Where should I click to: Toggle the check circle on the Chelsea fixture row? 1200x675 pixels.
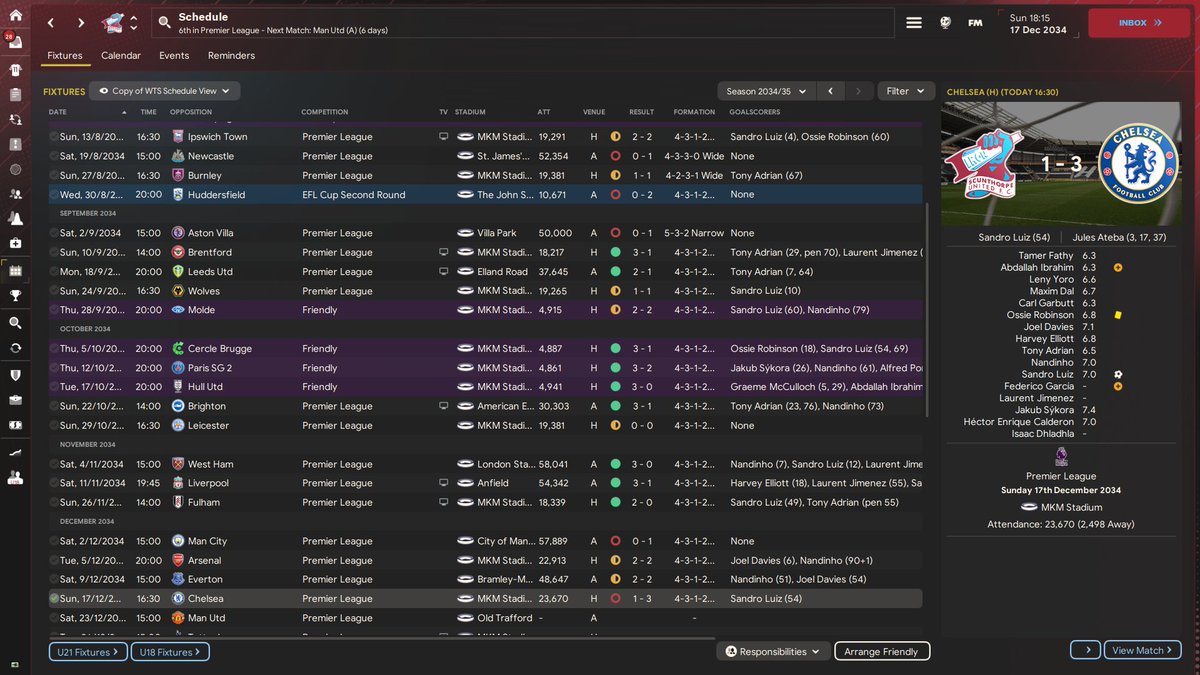coord(54,598)
